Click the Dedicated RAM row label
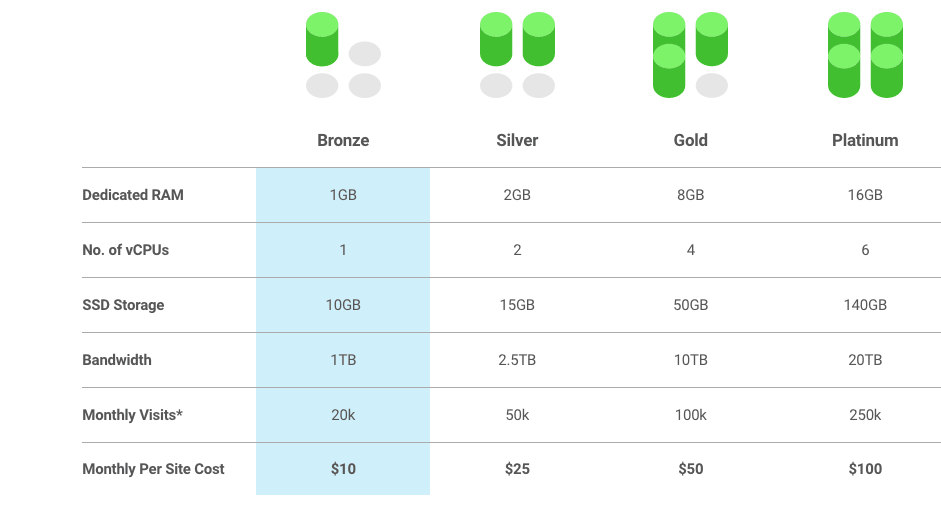This screenshot has width=941, height=531. click(x=133, y=195)
